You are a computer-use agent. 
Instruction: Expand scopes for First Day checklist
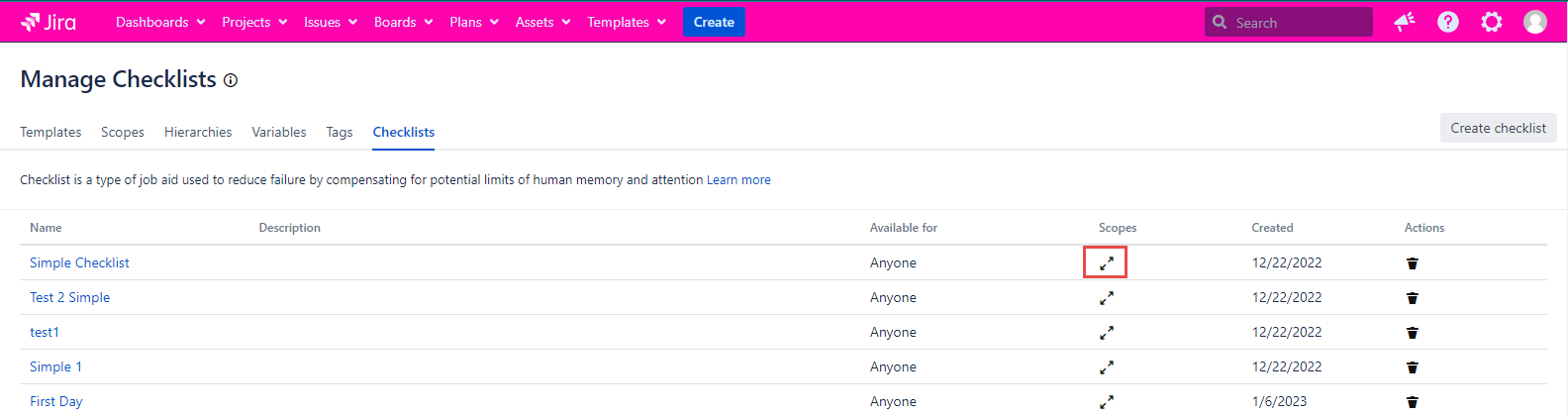(1106, 402)
